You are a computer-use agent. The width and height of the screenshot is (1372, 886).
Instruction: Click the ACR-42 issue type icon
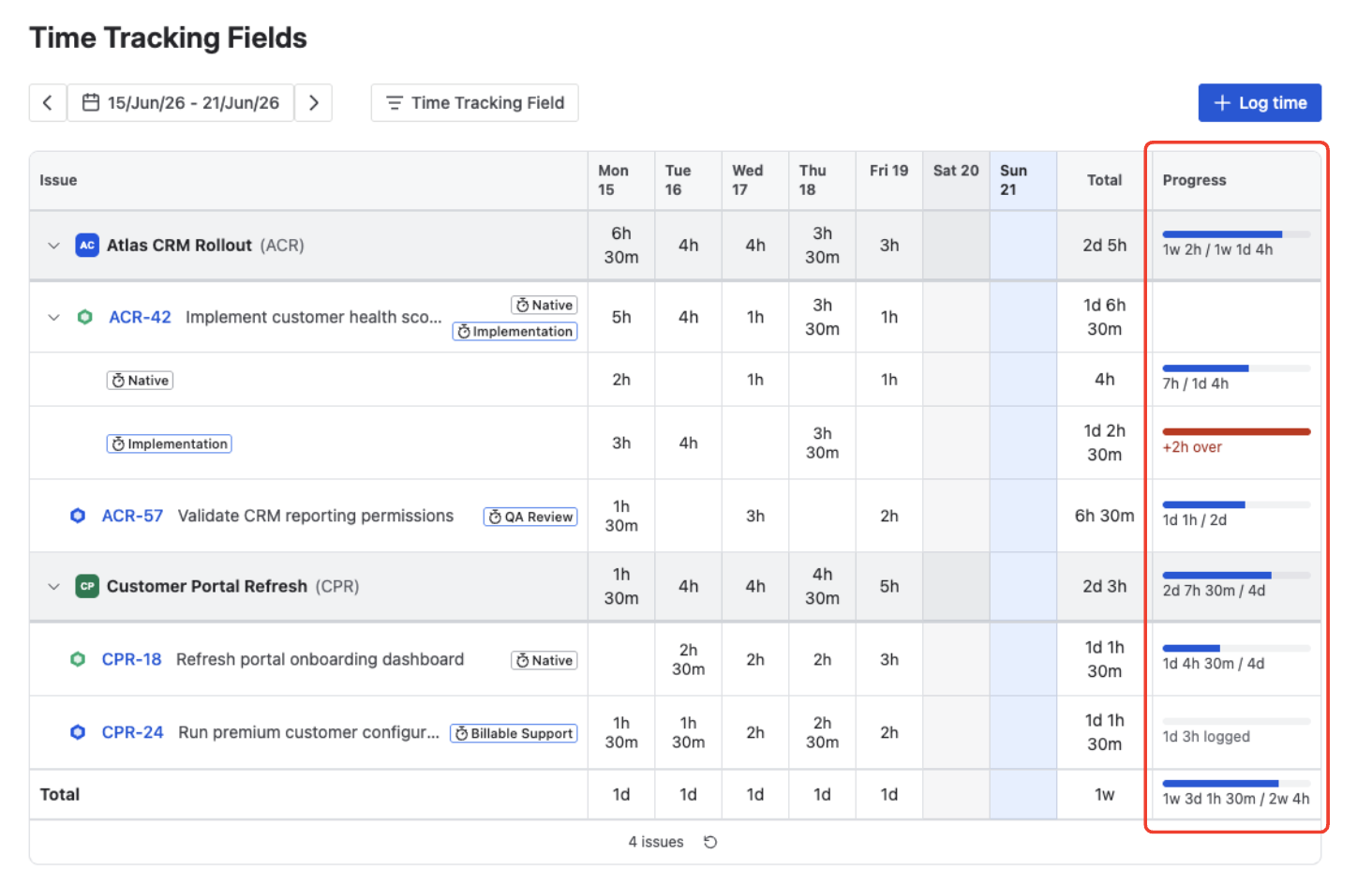coord(85,318)
